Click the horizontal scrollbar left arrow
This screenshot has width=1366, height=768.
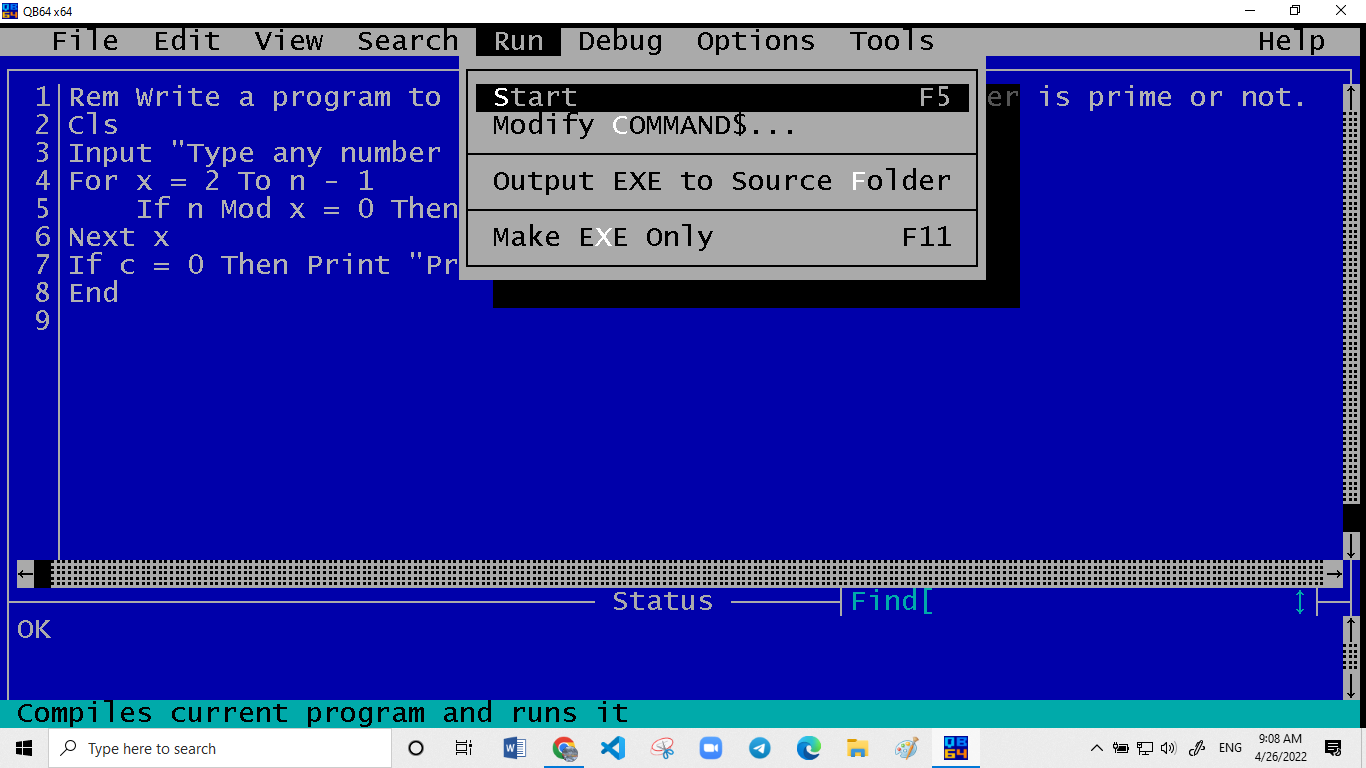pyautogui.click(x=25, y=573)
